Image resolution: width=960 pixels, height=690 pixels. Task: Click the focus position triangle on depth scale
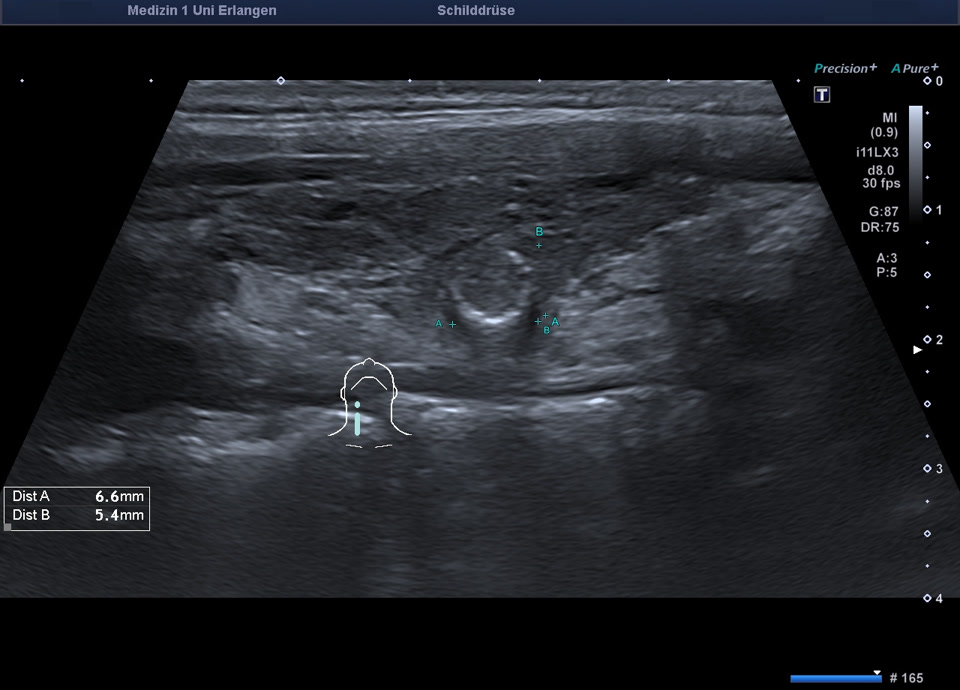coord(918,350)
